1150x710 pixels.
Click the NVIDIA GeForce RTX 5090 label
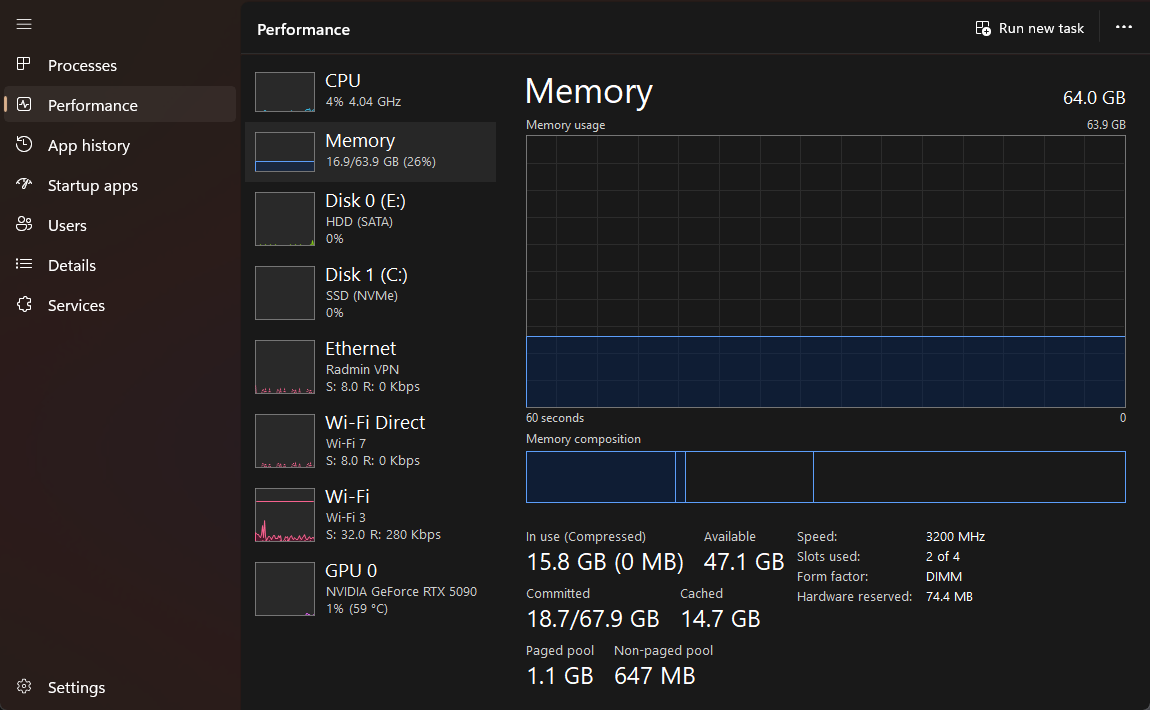[x=401, y=591]
